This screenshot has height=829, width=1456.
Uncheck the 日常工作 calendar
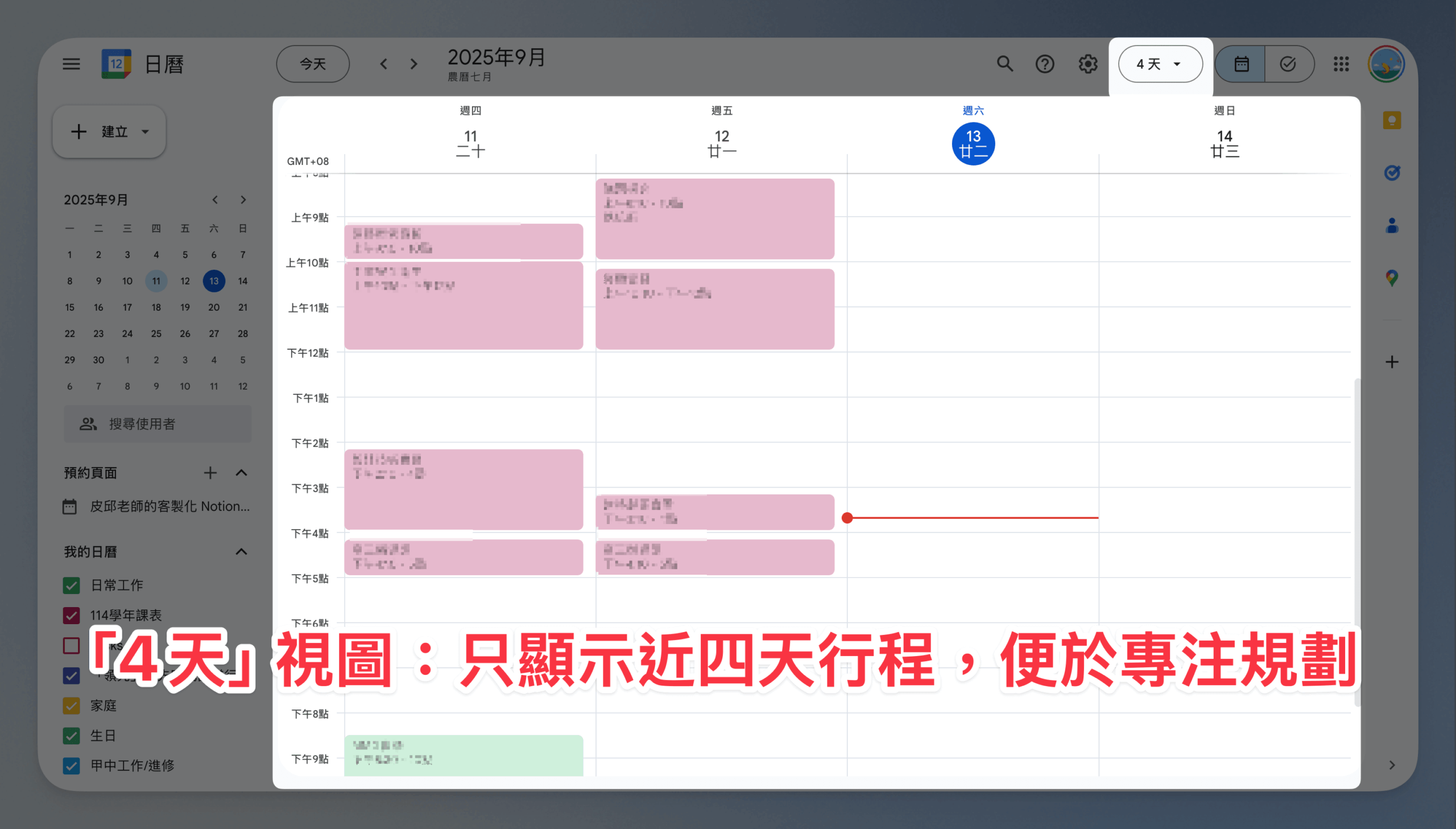[71, 585]
